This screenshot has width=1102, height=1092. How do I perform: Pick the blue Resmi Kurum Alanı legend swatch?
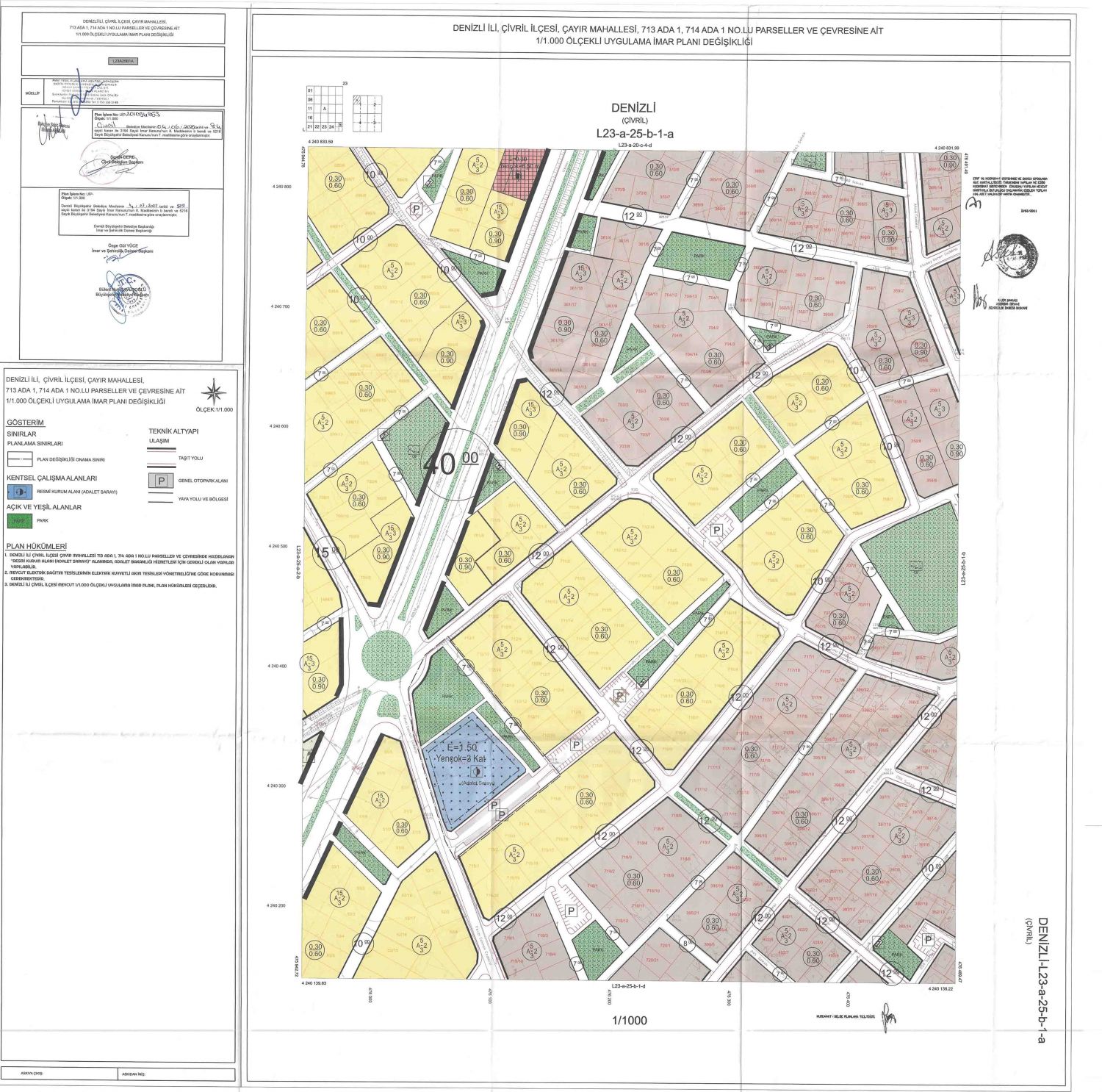tap(19, 492)
